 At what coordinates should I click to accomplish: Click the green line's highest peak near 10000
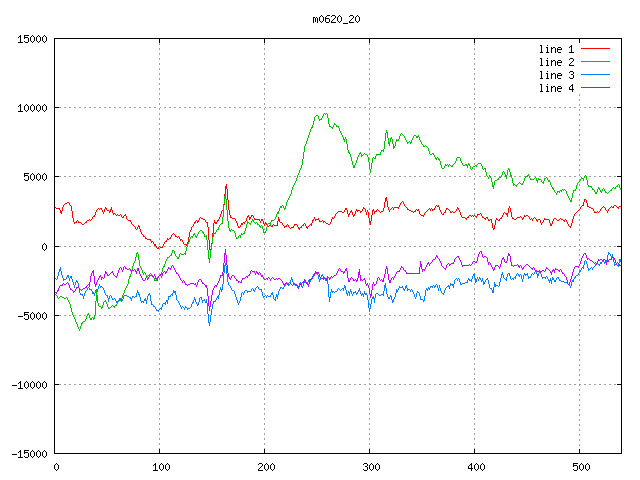[x=325, y=114]
